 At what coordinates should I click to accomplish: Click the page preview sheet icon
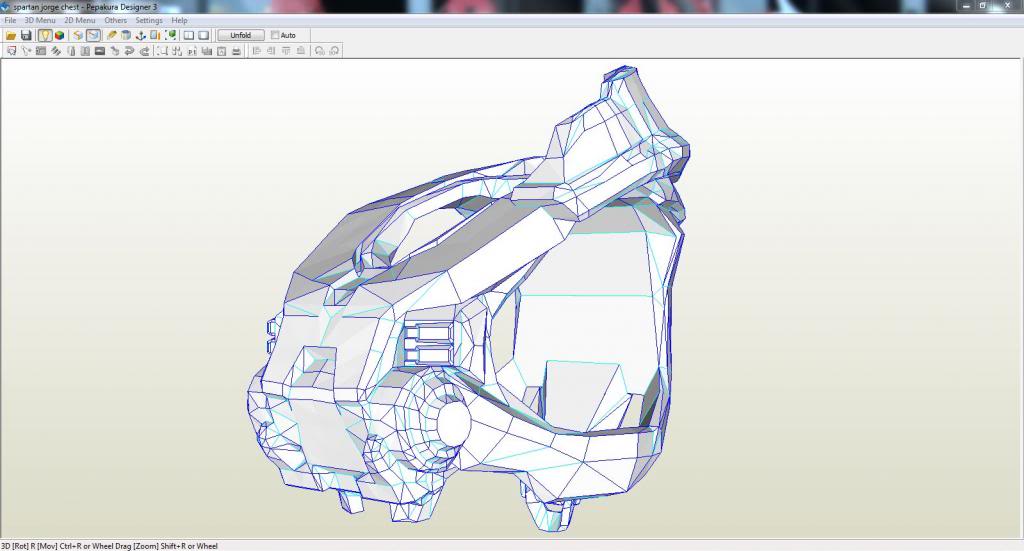click(x=221, y=51)
